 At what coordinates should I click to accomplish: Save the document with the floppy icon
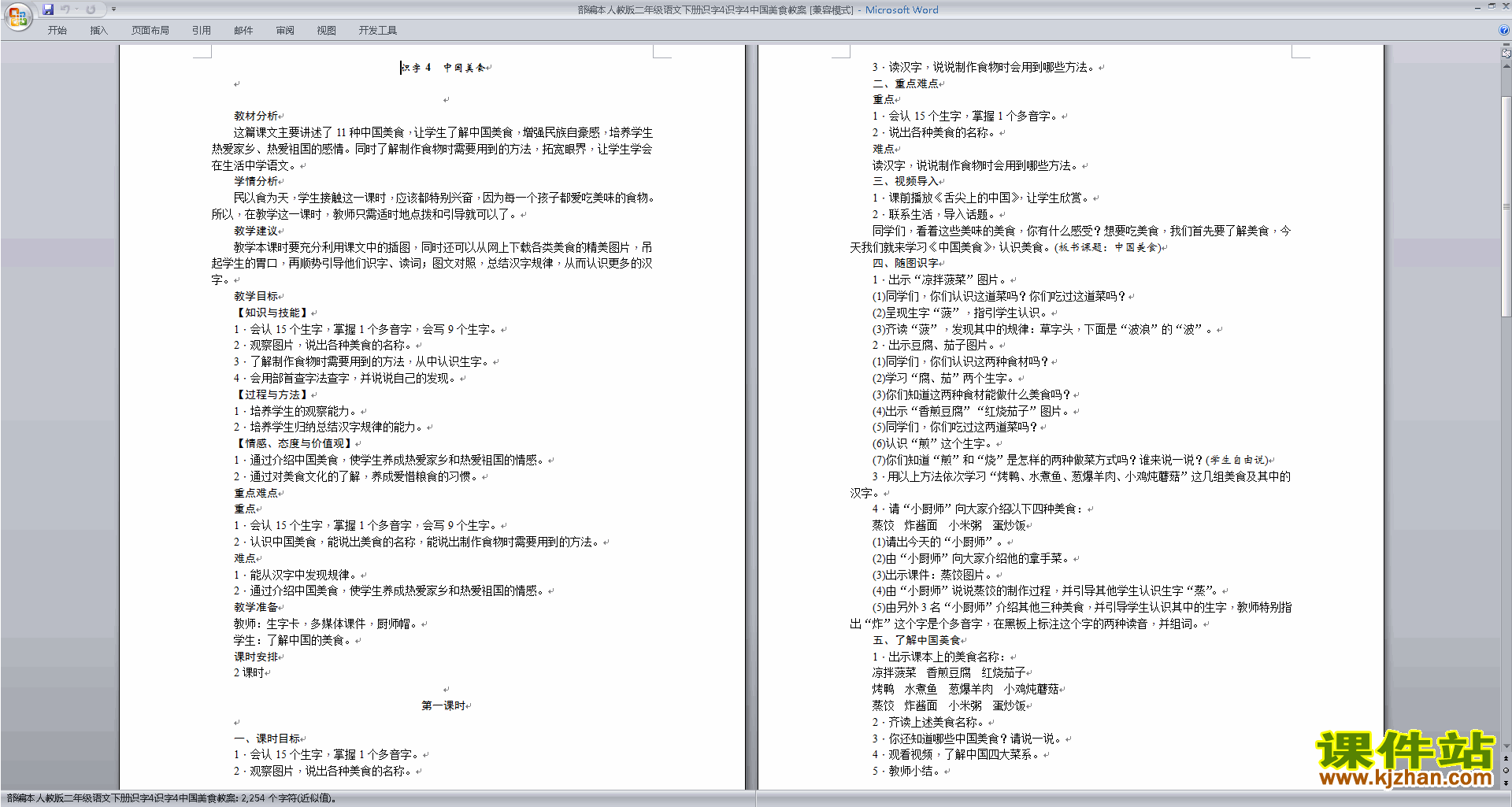[48, 9]
